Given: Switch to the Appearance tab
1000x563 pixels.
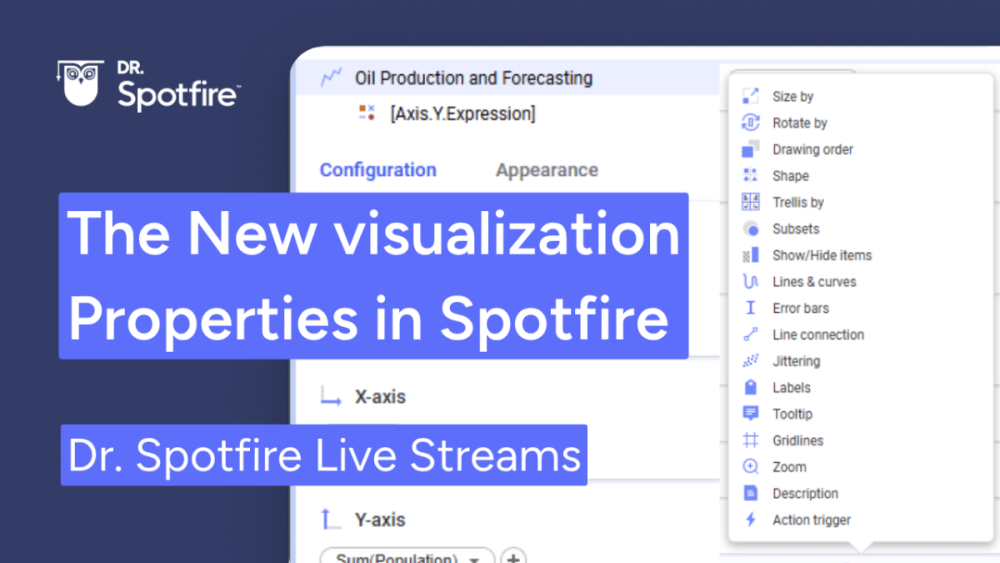Looking at the screenshot, I should click(x=547, y=170).
